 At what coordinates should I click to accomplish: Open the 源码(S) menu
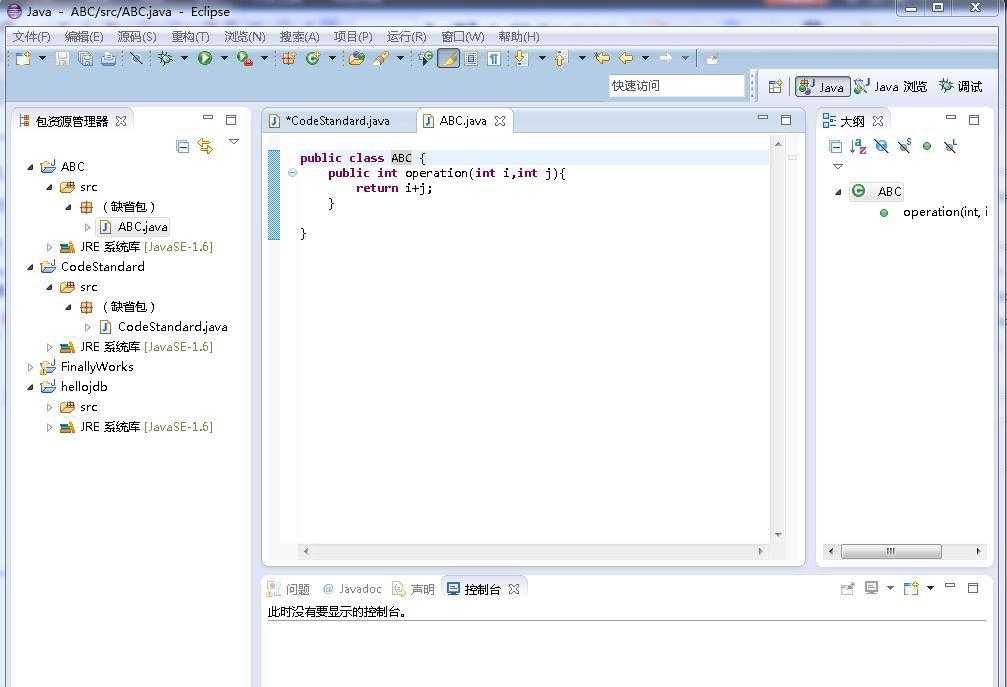(137, 37)
